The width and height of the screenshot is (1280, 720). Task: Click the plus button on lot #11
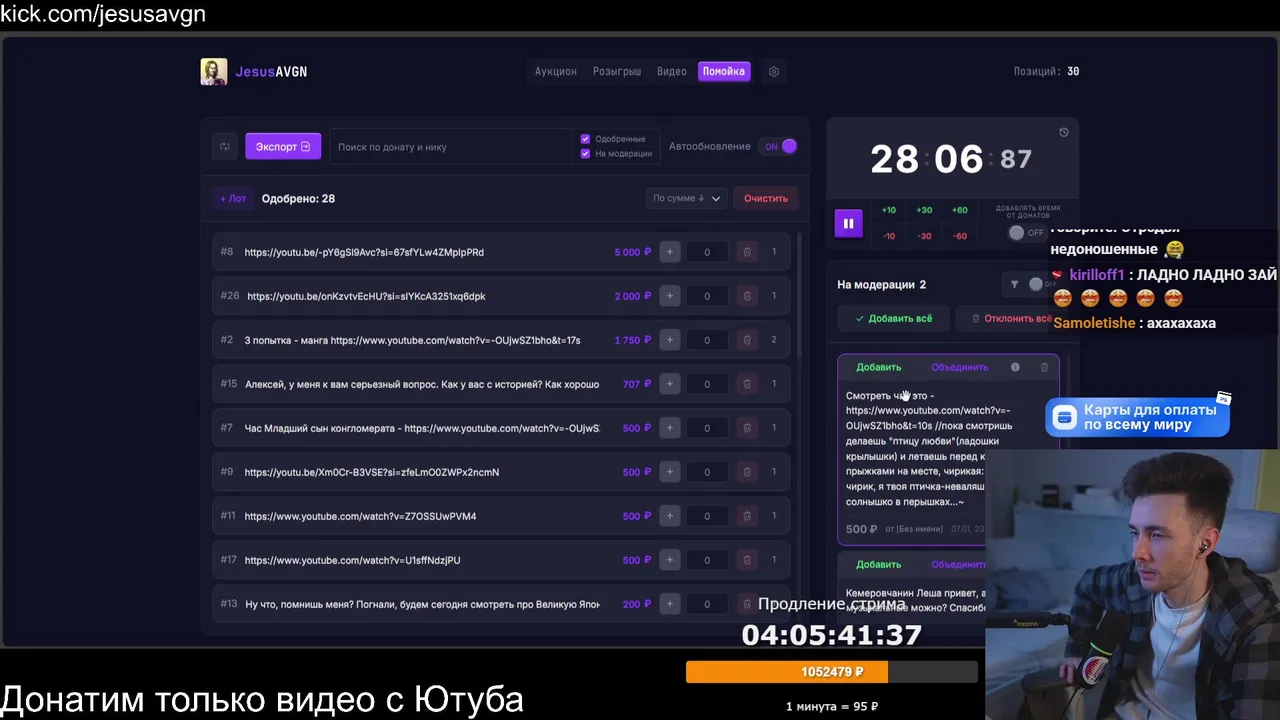tap(670, 516)
